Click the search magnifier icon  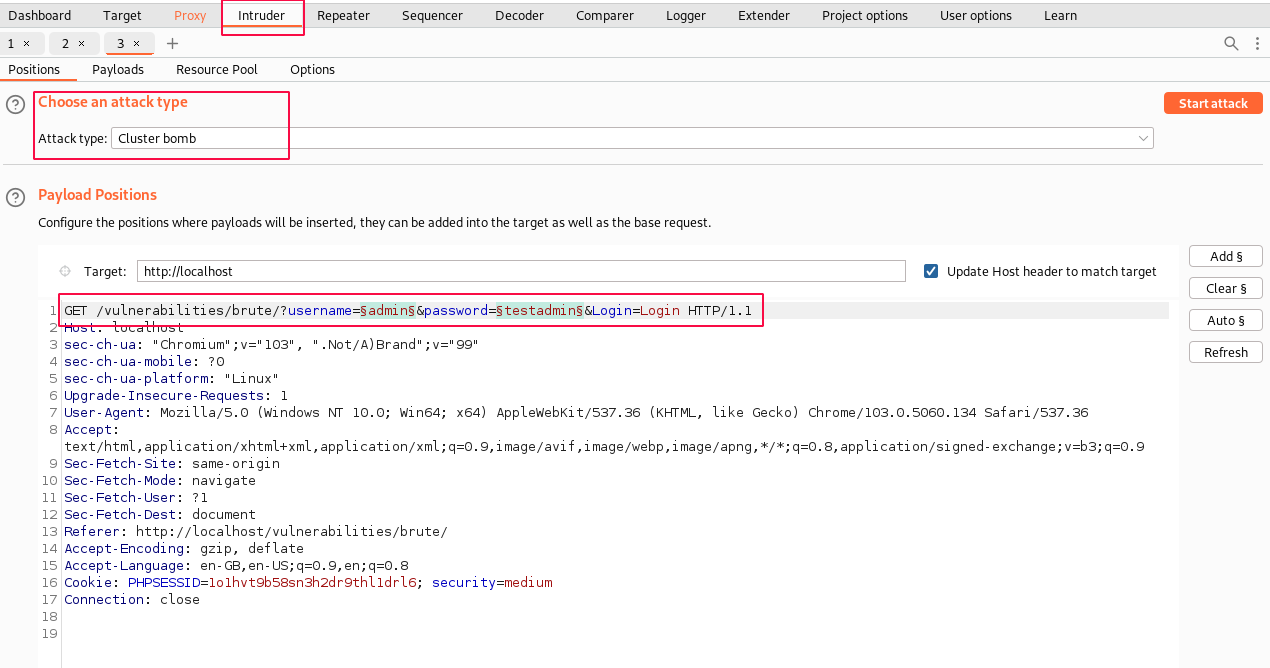[x=1231, y=43]
